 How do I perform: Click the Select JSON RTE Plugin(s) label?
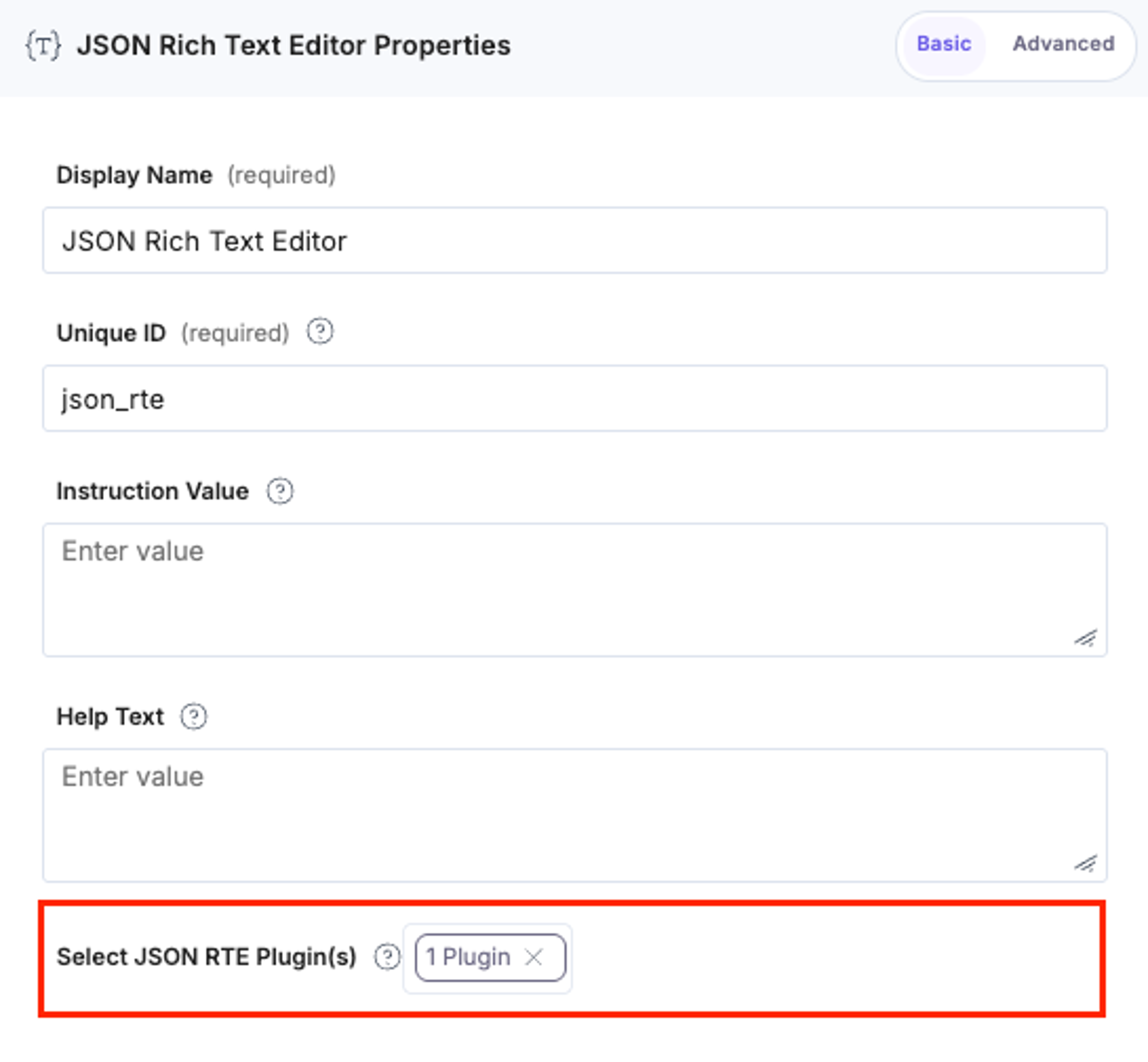tap(207, 957)
